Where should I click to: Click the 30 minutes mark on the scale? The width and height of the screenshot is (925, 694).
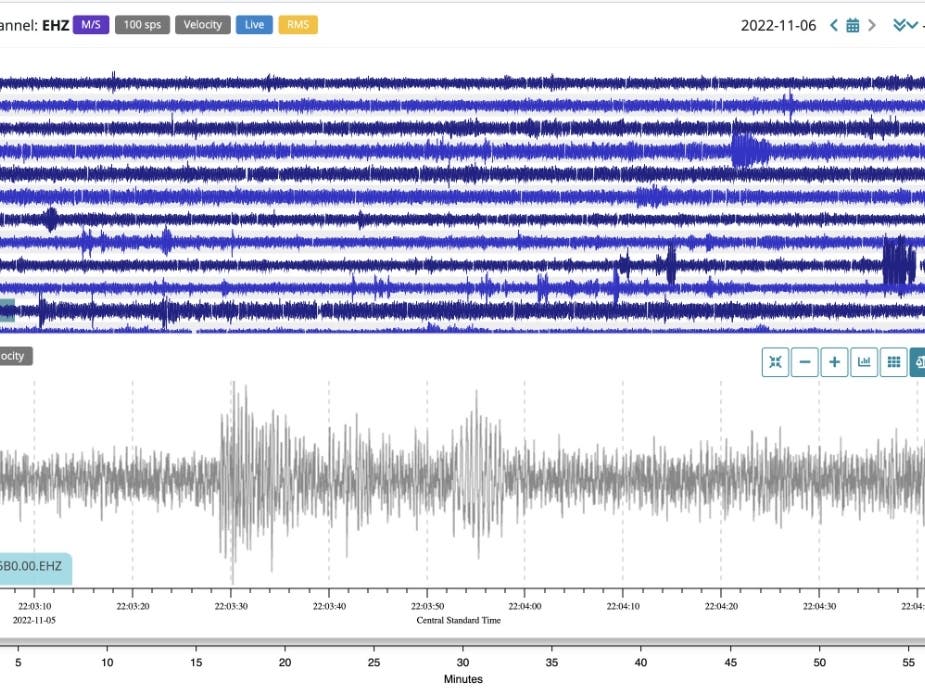[x=462, y=662]
